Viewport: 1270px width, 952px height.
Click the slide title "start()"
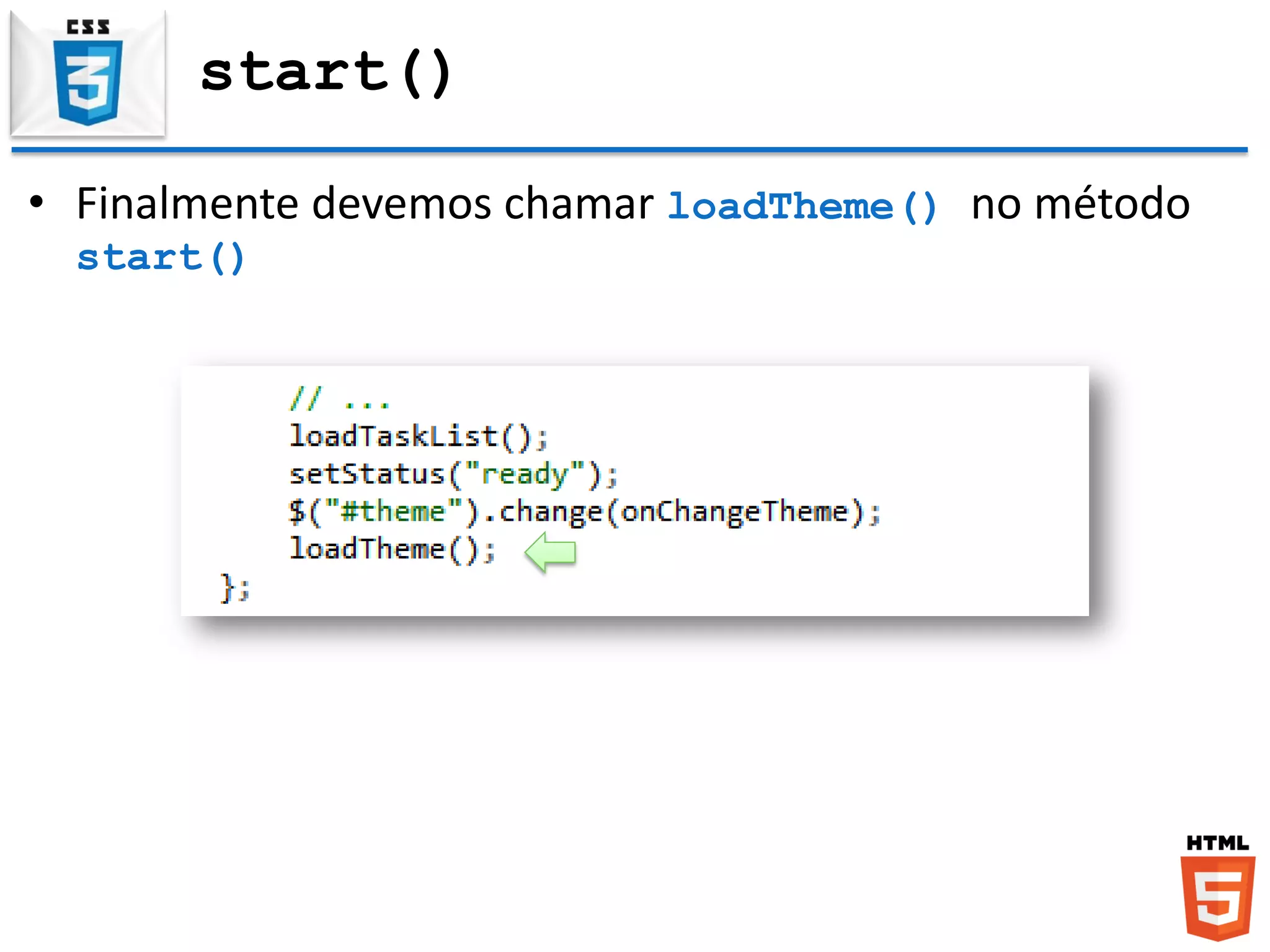[327, 73]
